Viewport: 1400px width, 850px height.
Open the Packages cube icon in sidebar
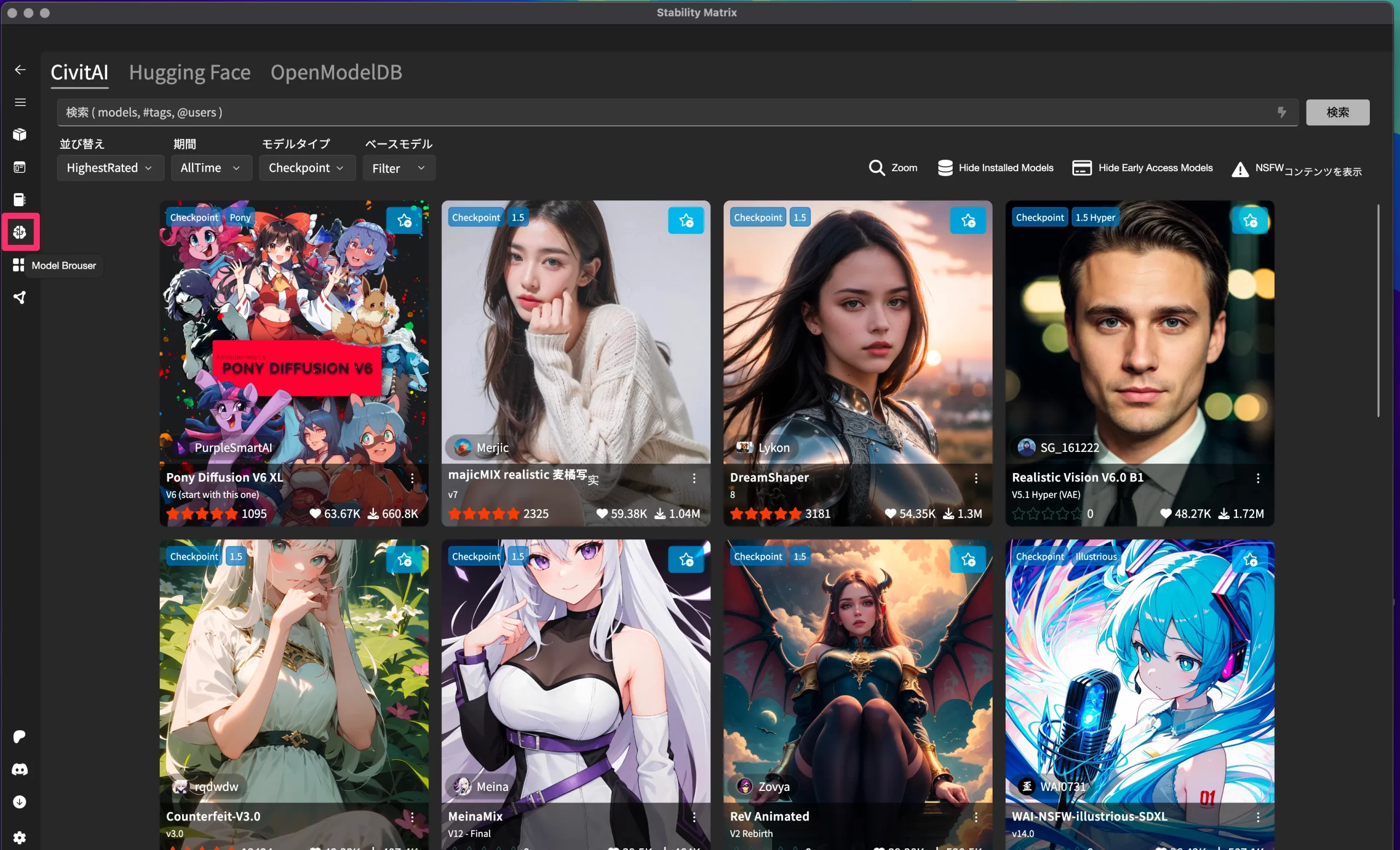[x=20, y=135]
